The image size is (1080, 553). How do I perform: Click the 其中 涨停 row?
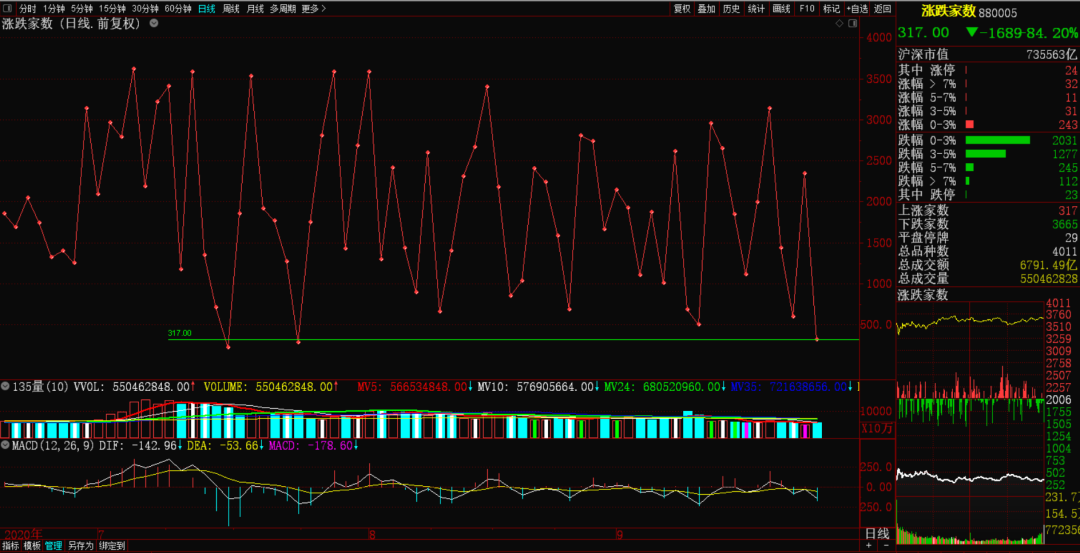[x=988, y=70]
